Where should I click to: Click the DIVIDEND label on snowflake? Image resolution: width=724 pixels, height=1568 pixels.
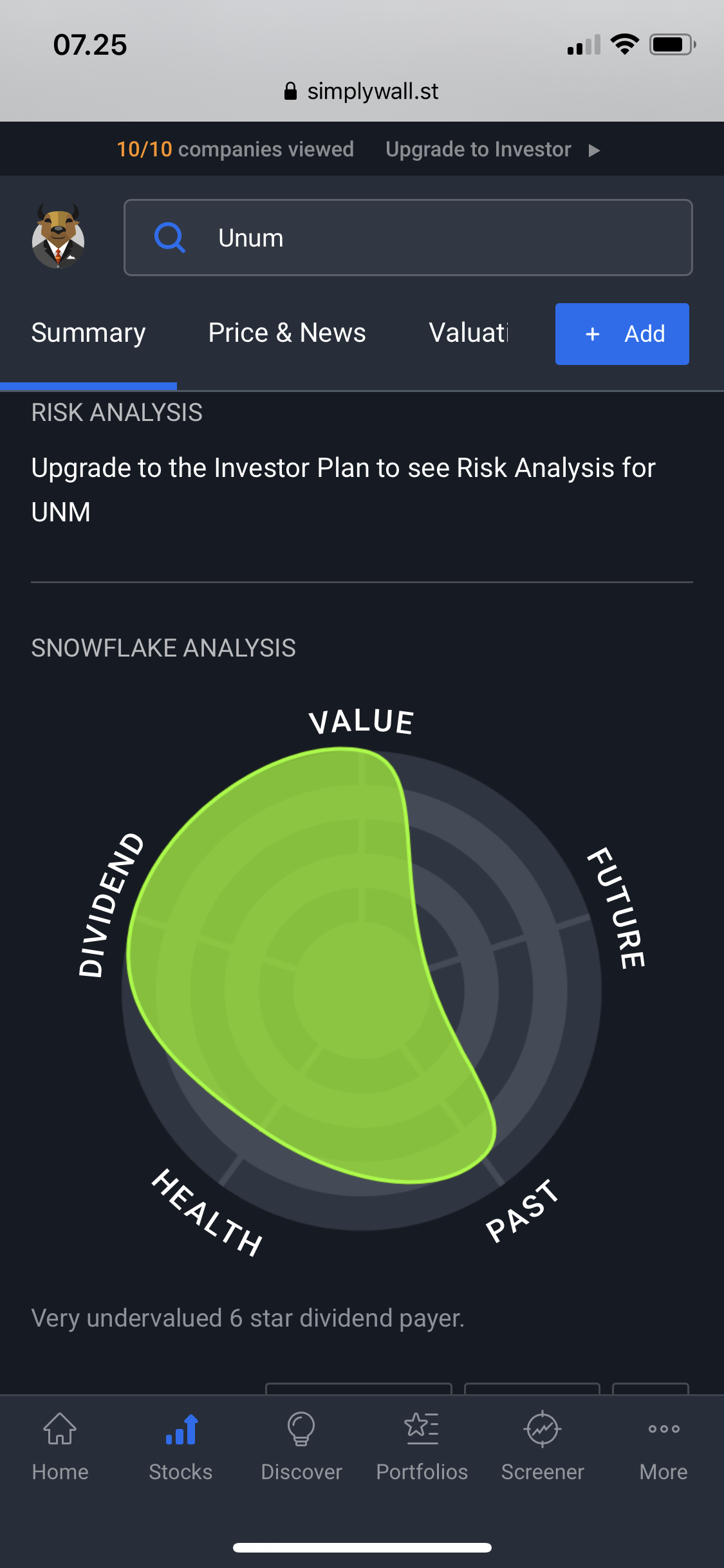click(111, 904)
